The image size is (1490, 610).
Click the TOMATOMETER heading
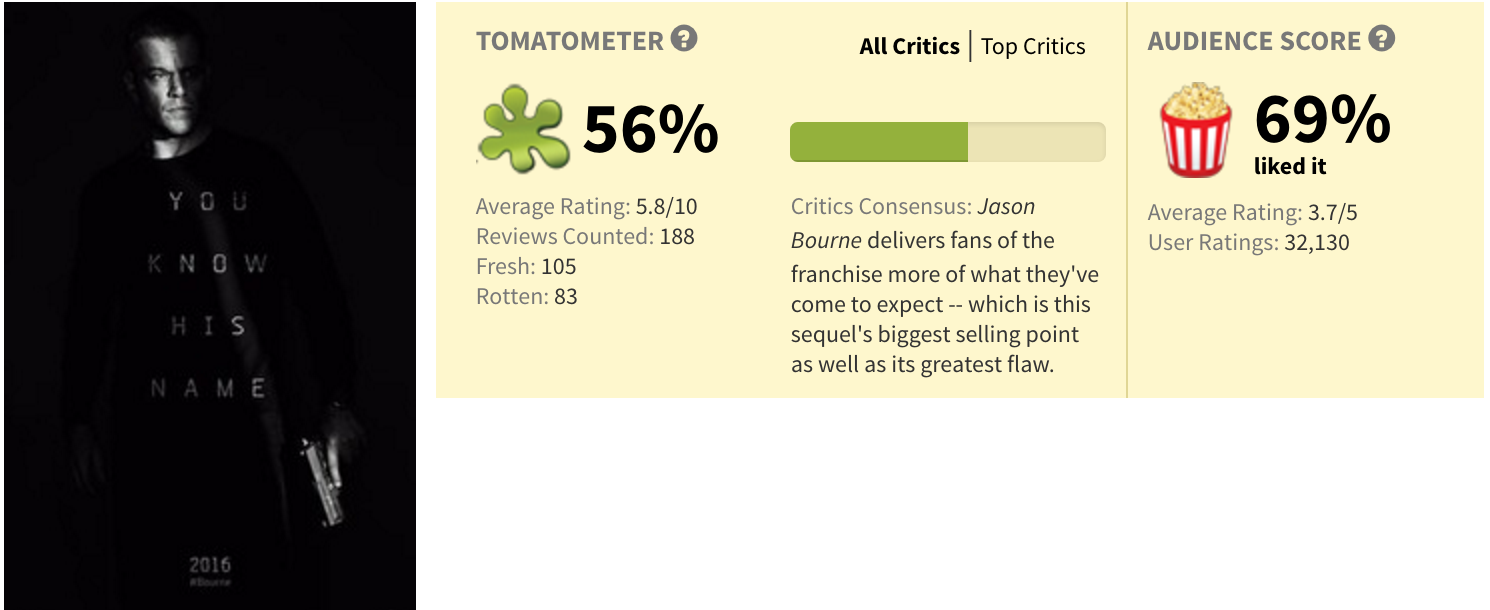(x=570, y=41)
